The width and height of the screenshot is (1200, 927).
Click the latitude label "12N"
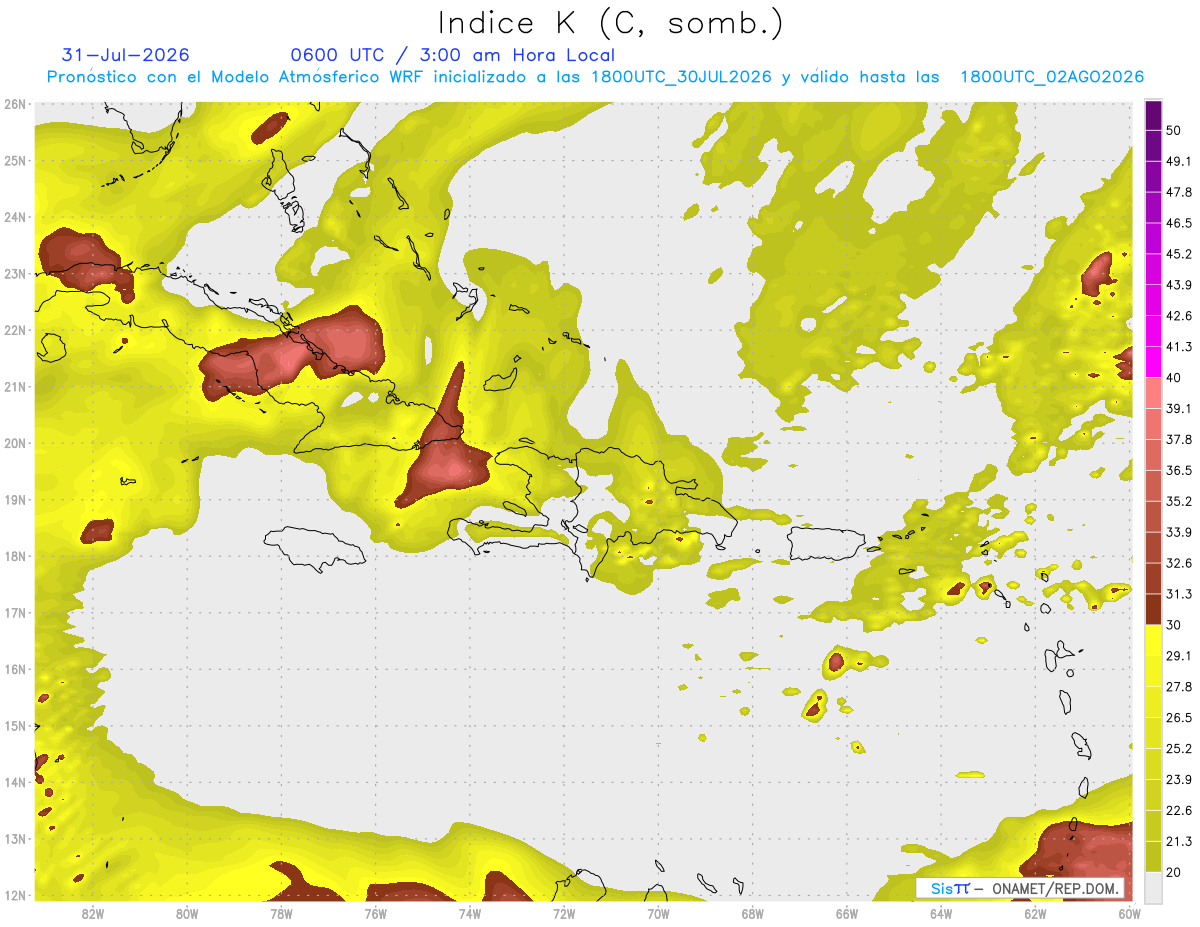tap(15, 895)
